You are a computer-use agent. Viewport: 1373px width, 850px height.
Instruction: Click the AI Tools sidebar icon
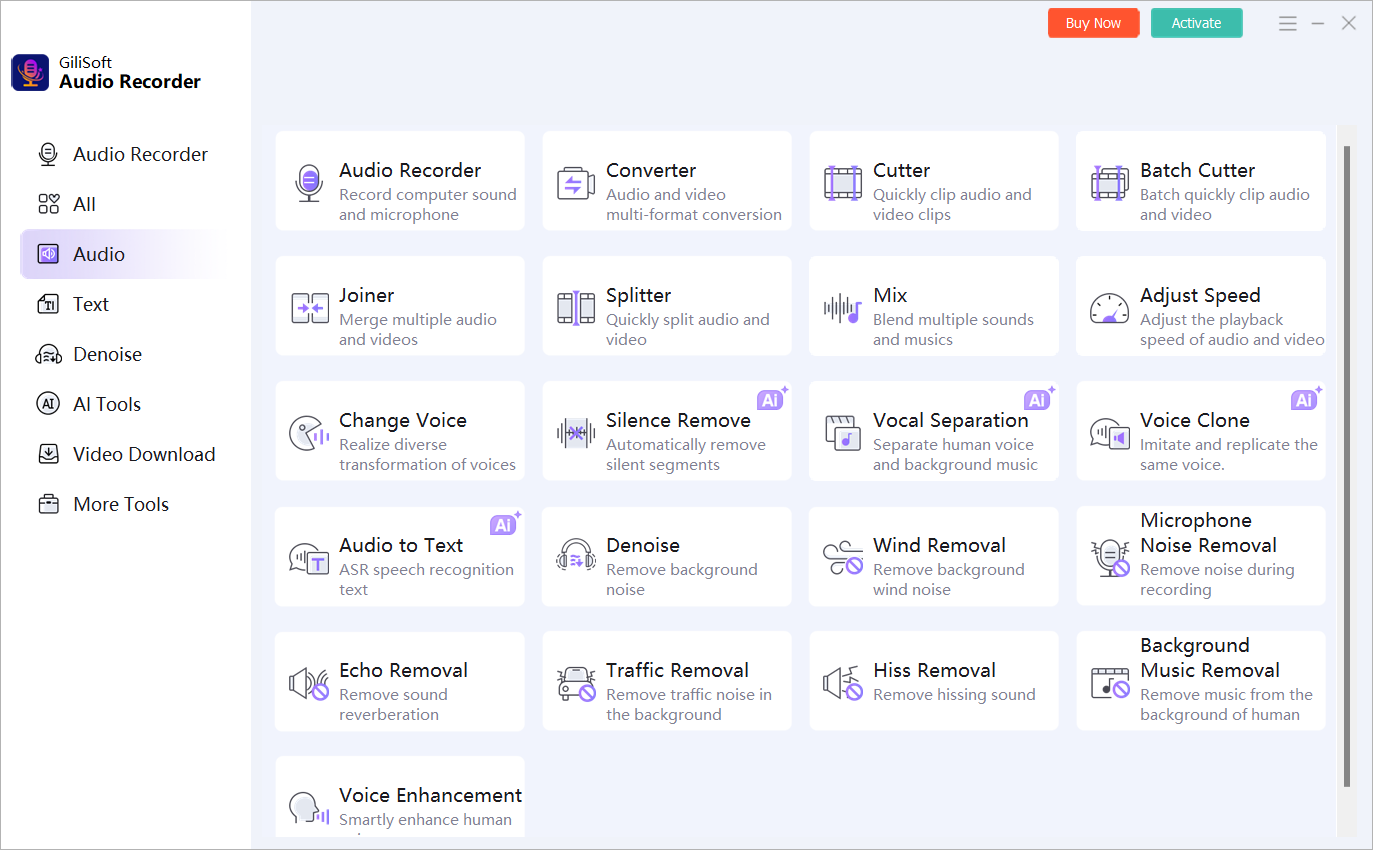click(48, 404)
